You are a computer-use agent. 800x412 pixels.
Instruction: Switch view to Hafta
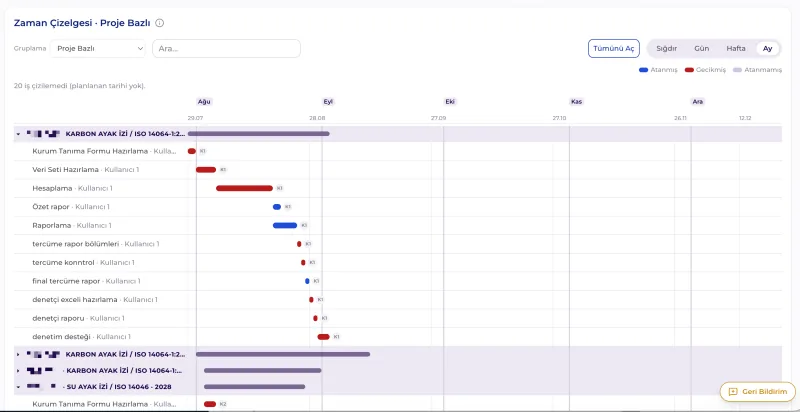[736, 48]
